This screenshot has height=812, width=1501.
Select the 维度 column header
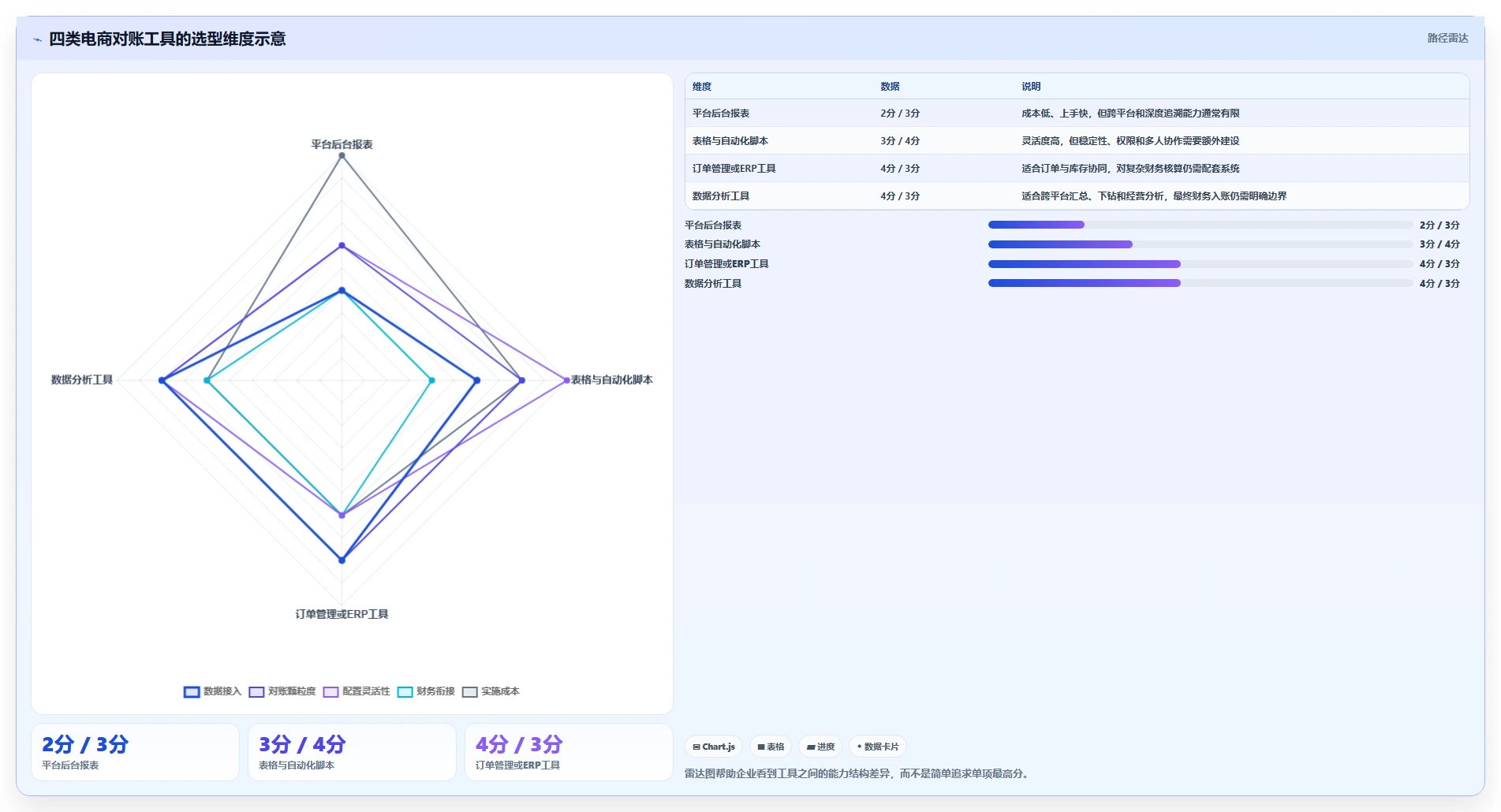tap(702, 87)
